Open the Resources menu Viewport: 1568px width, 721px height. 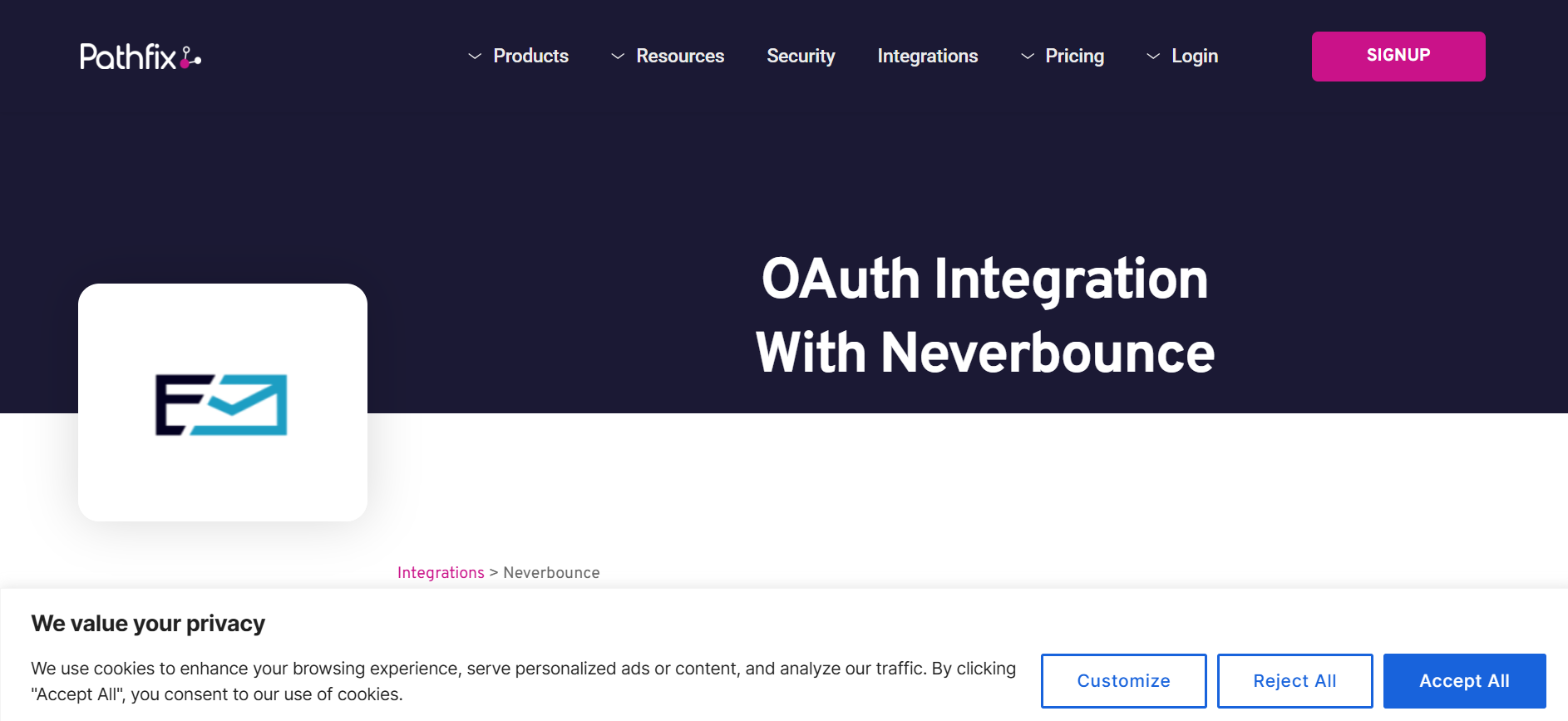[x=680, y=56]
